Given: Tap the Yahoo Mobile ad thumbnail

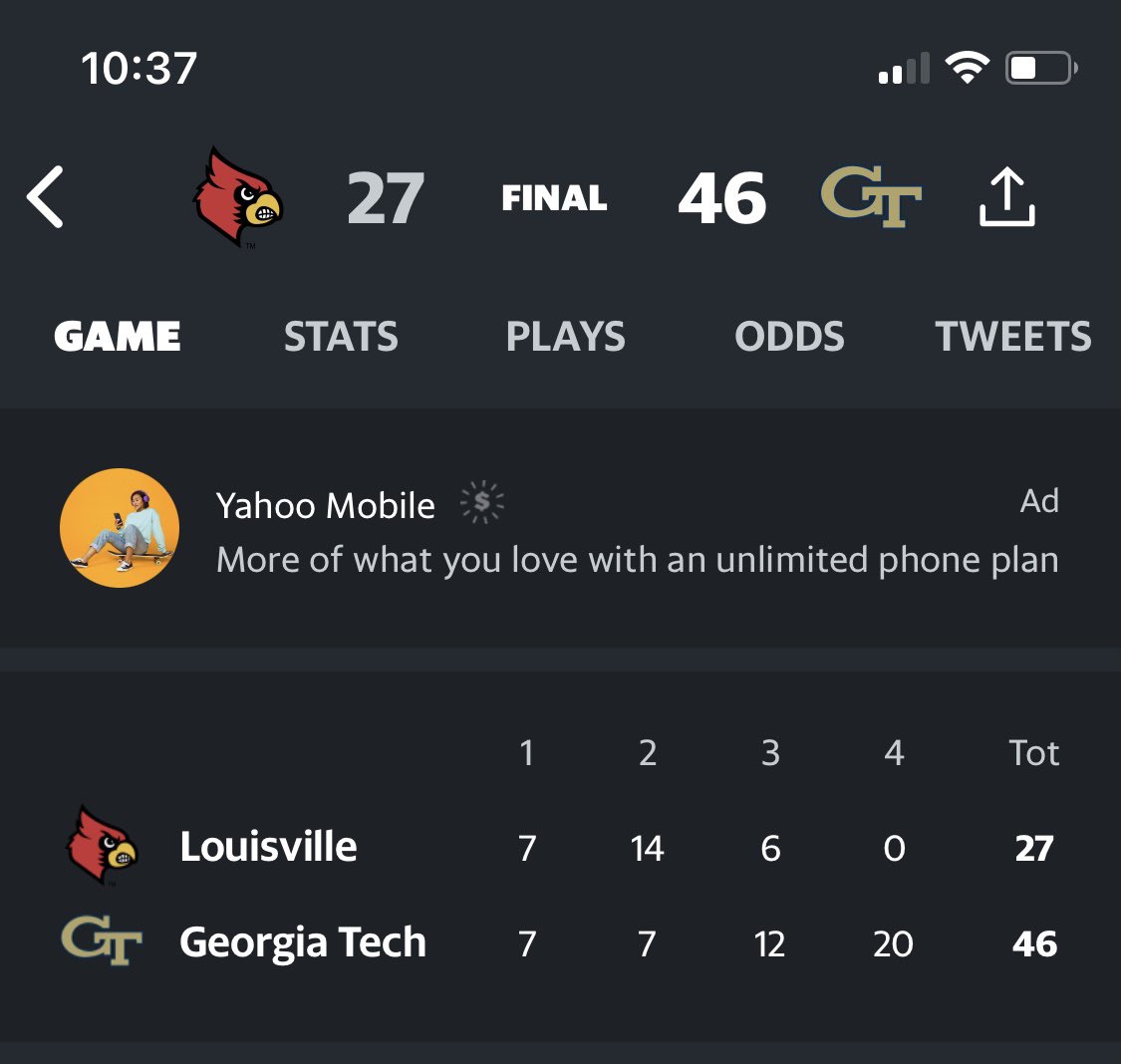Looking at the screenshot, I should coord(120,528).
